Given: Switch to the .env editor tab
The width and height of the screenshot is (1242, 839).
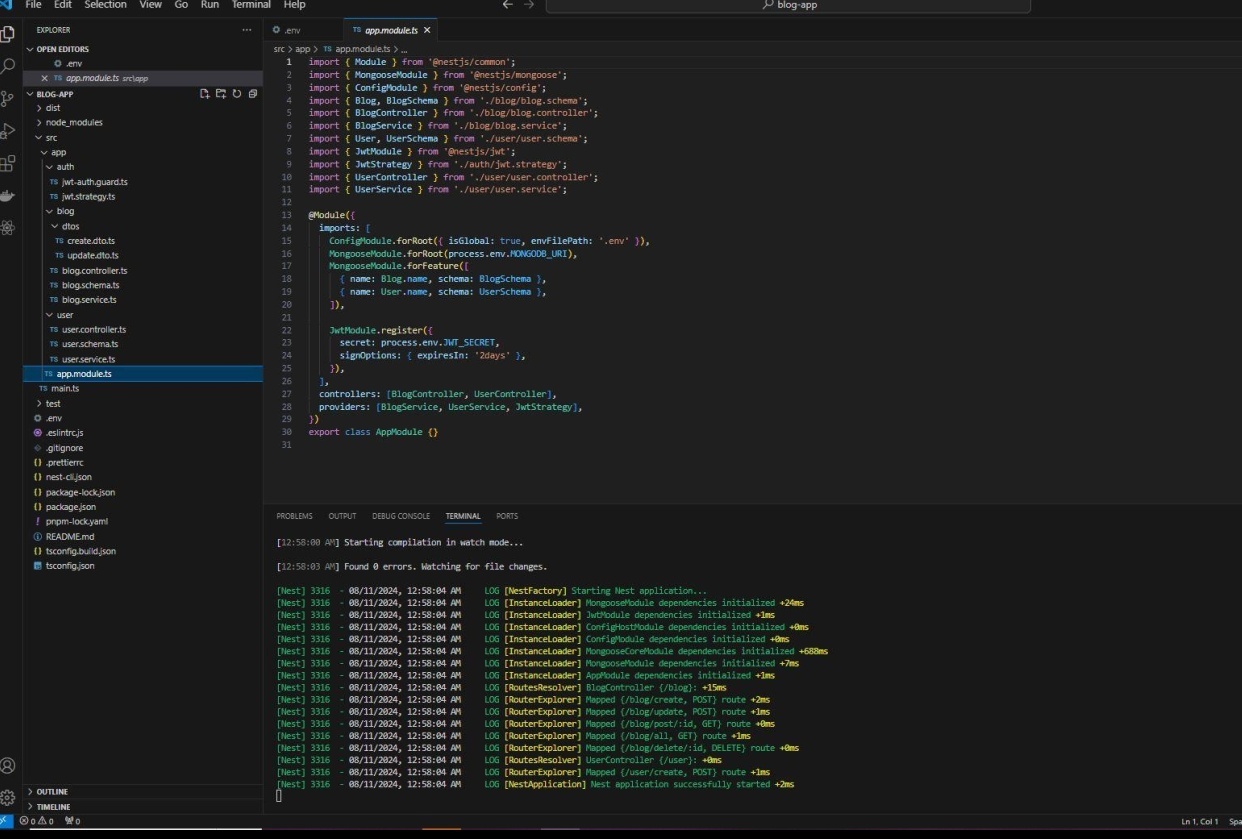Looking at the screenshot, I should 304,30.
